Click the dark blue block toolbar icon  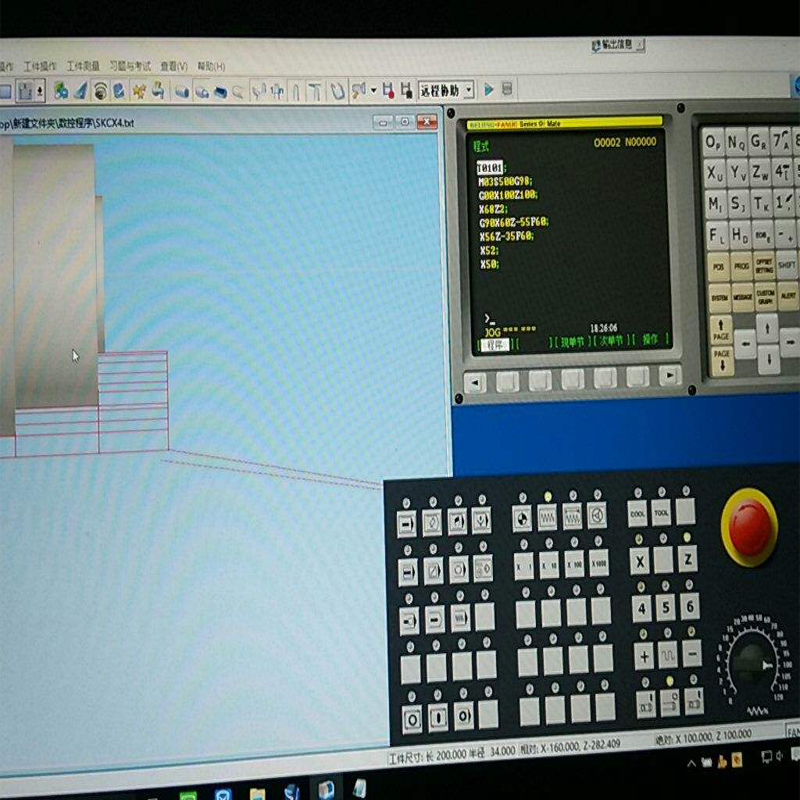coord(220,92)
